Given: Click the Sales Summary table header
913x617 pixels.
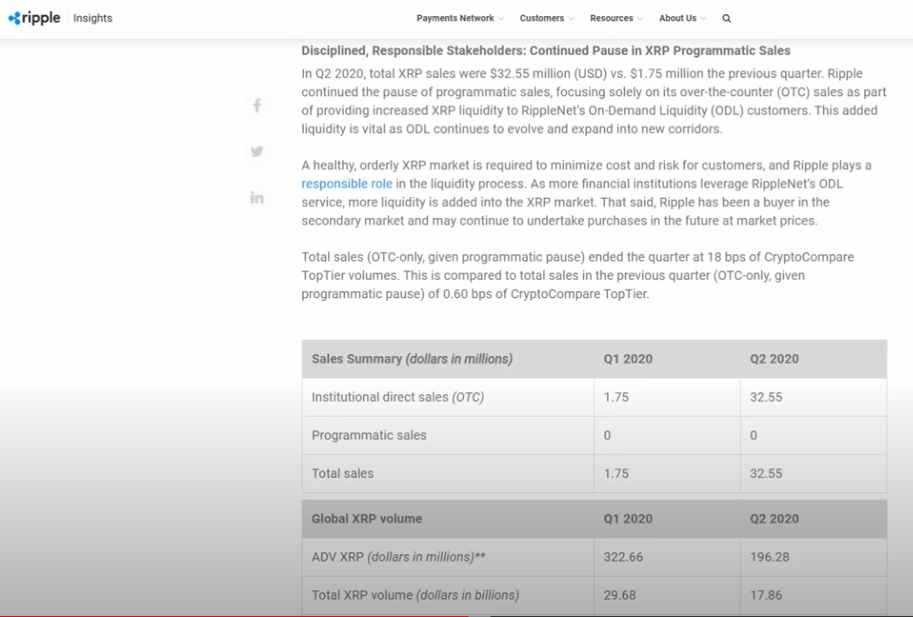Looking at the screenshot, I should click(x=412, y=359).
